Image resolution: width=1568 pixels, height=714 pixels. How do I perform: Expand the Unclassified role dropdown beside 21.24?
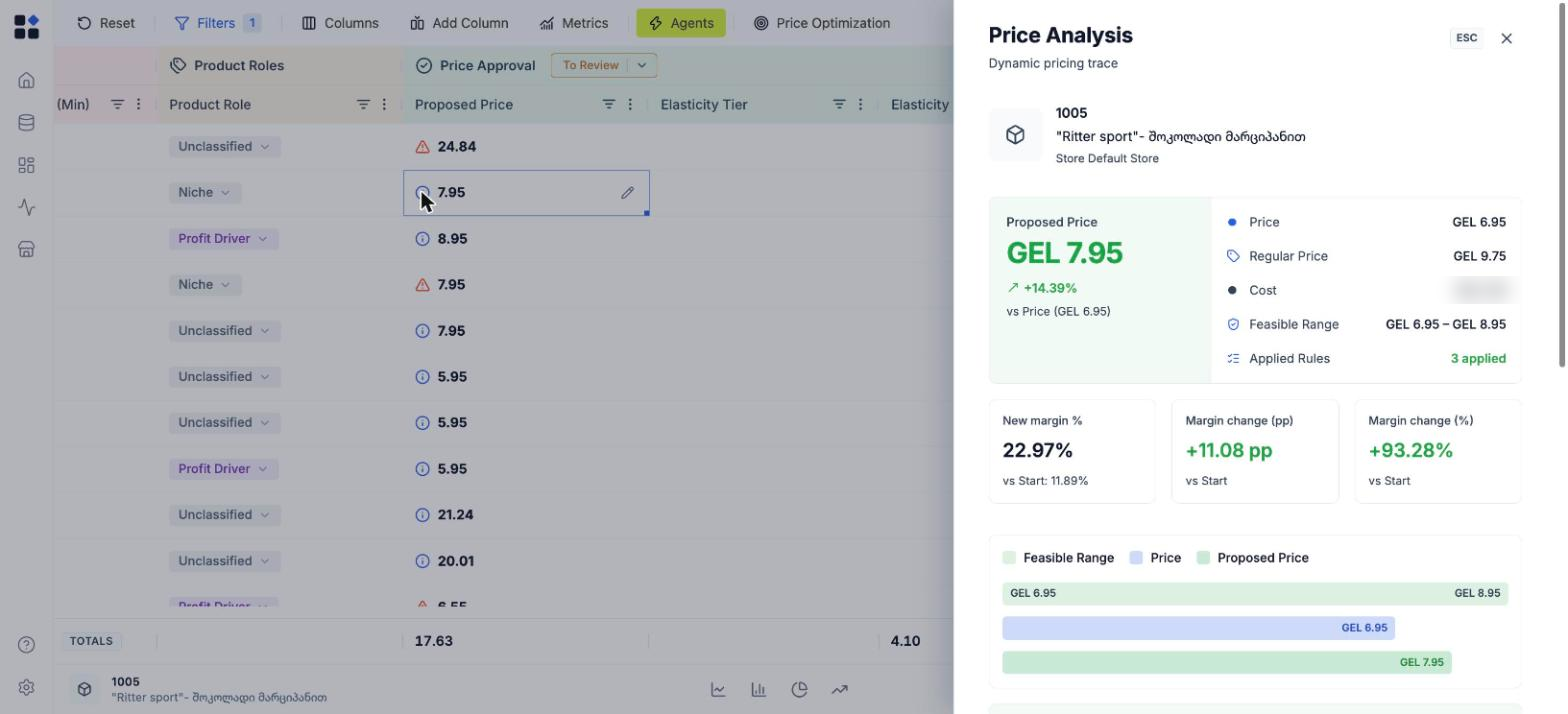225,515
